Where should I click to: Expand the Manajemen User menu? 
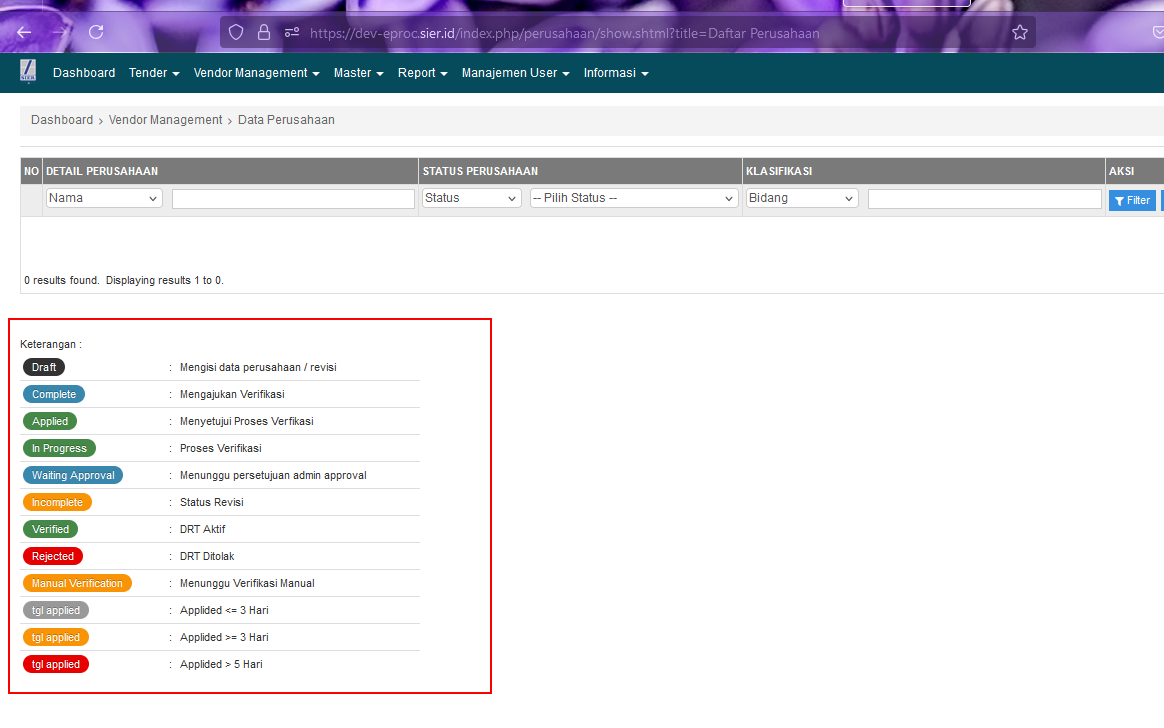(x=515, y=73)
